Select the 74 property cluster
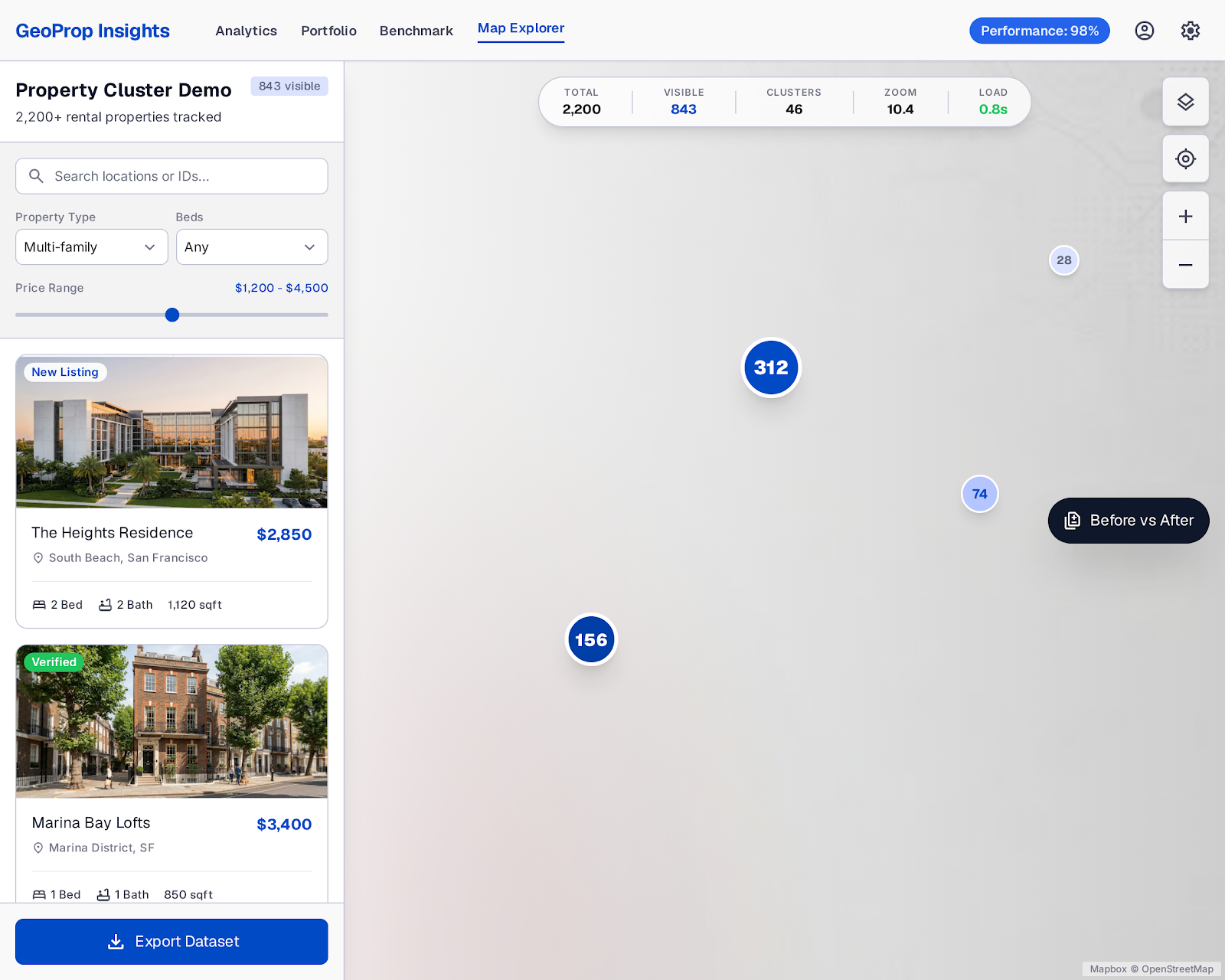1225x980 pixels. [980, 494]
